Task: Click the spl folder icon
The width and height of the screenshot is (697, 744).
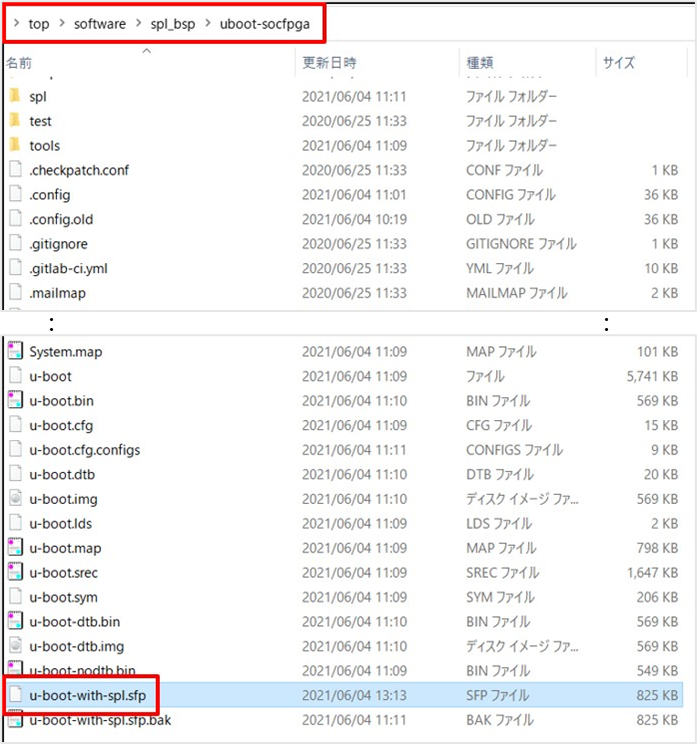Action: [x=15, y=96]
